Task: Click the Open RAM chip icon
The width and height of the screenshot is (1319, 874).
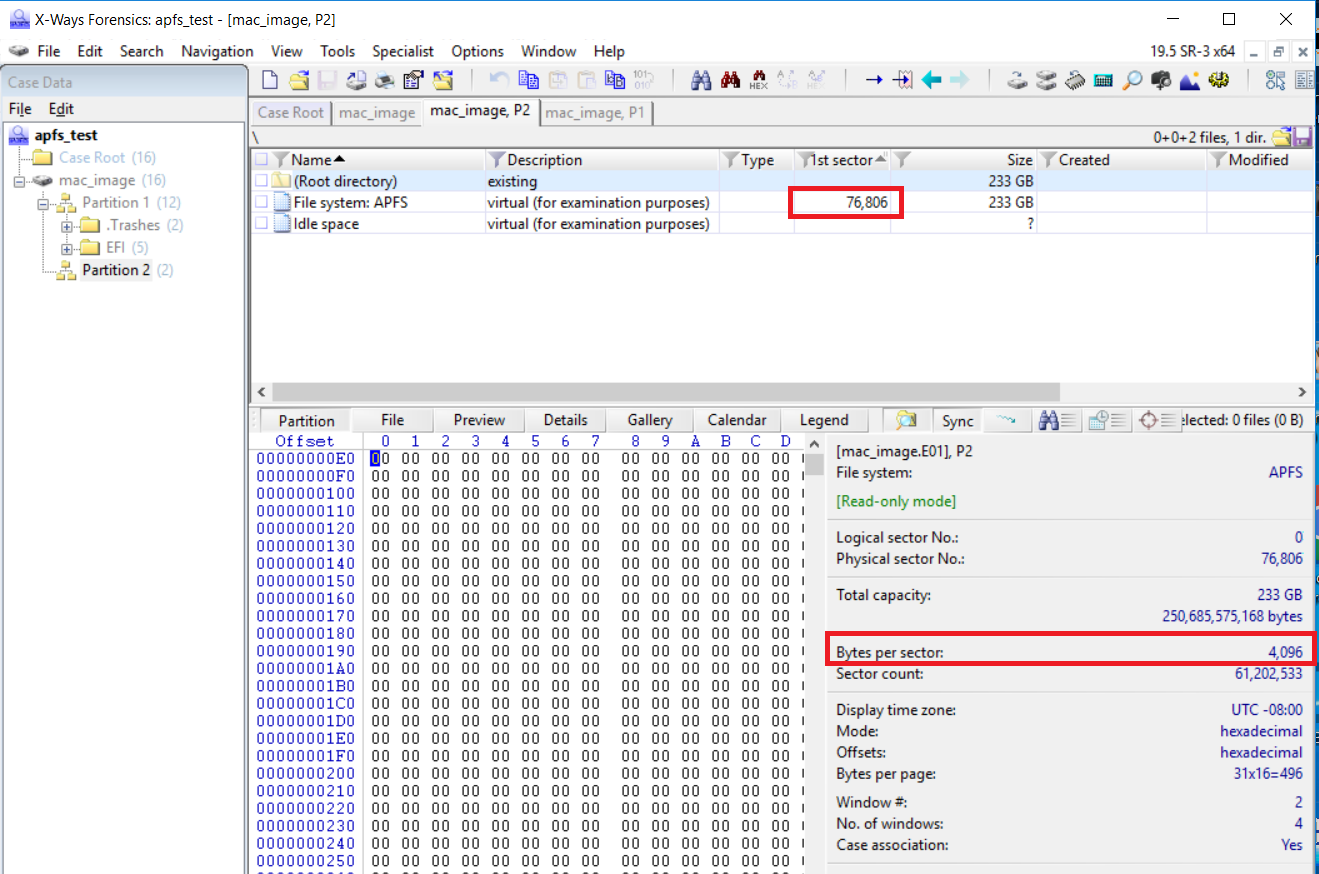Action: (1075, 80)
